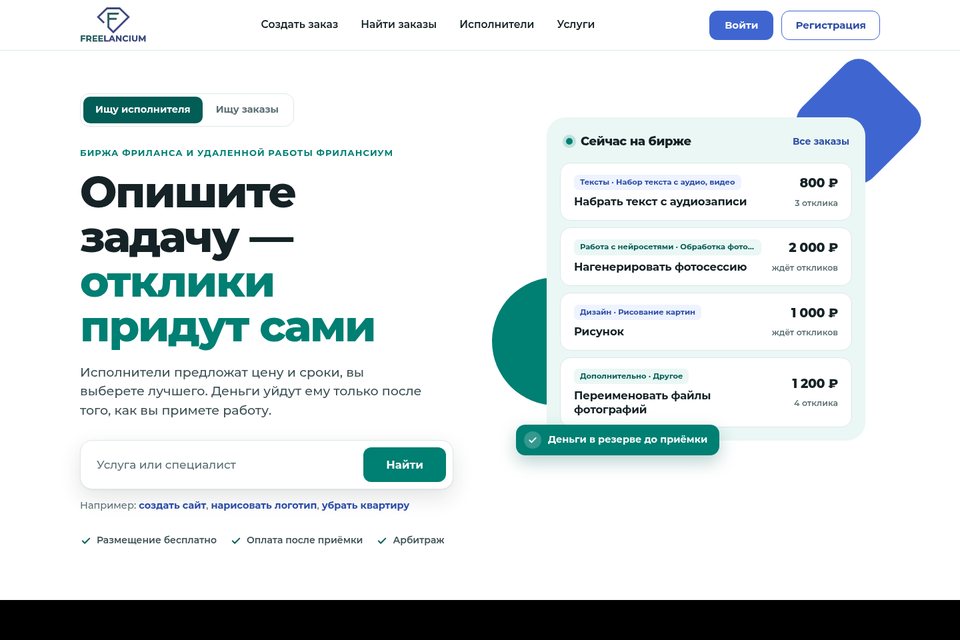Click the Оплата после приёмки text
960x640 pixels.
[304, 540]
